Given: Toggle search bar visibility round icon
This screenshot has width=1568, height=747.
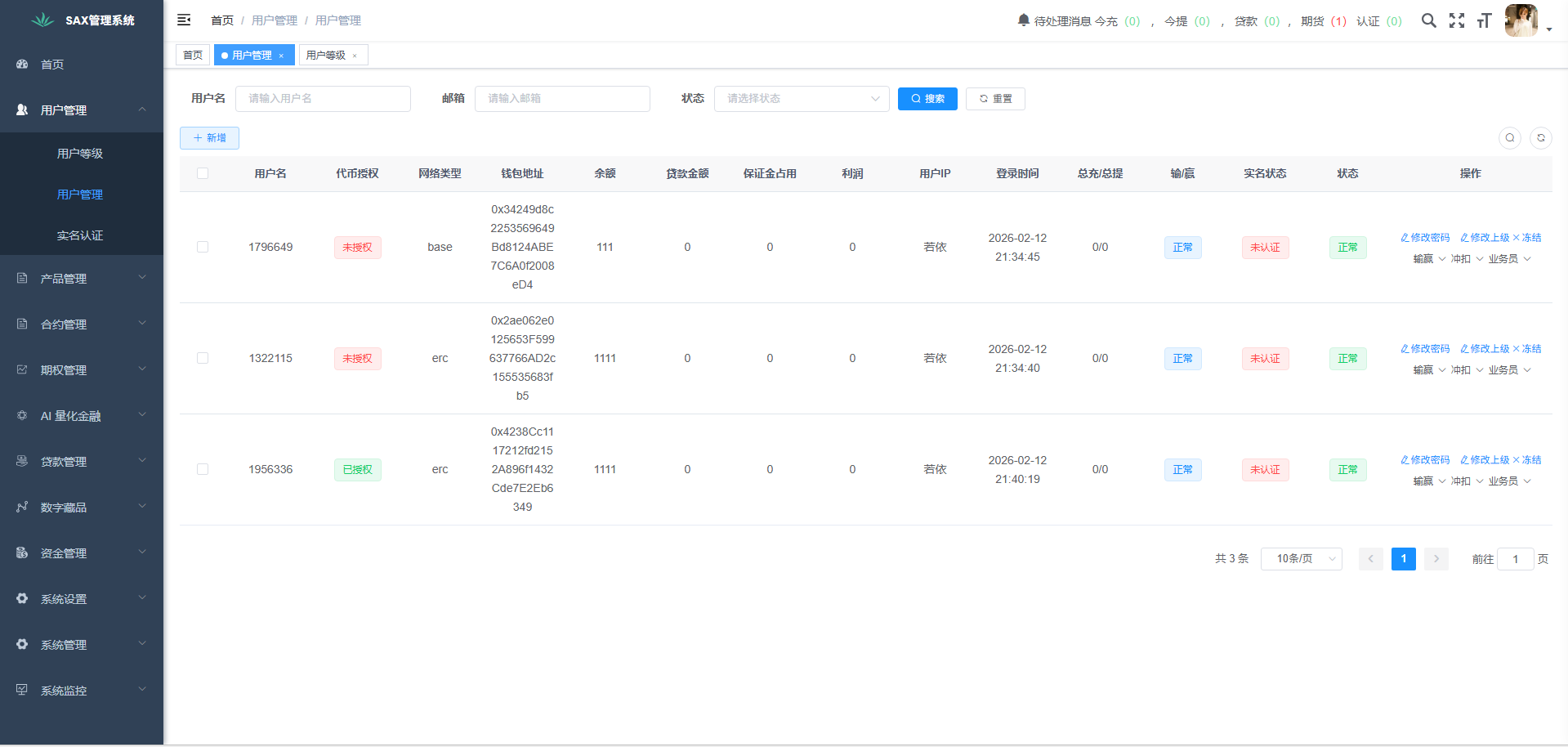Looking at the screenshot, I should pyautogui.click(x=1509, y=138).
